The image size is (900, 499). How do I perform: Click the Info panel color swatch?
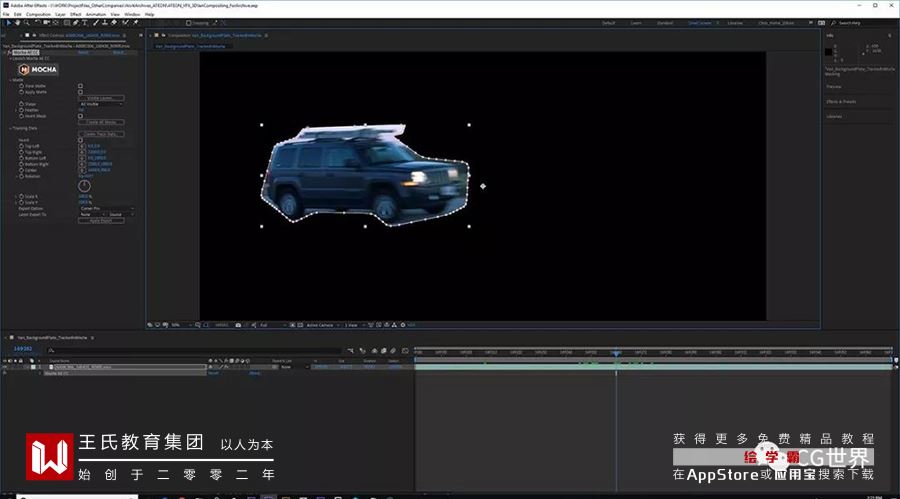tap(828, 52)
